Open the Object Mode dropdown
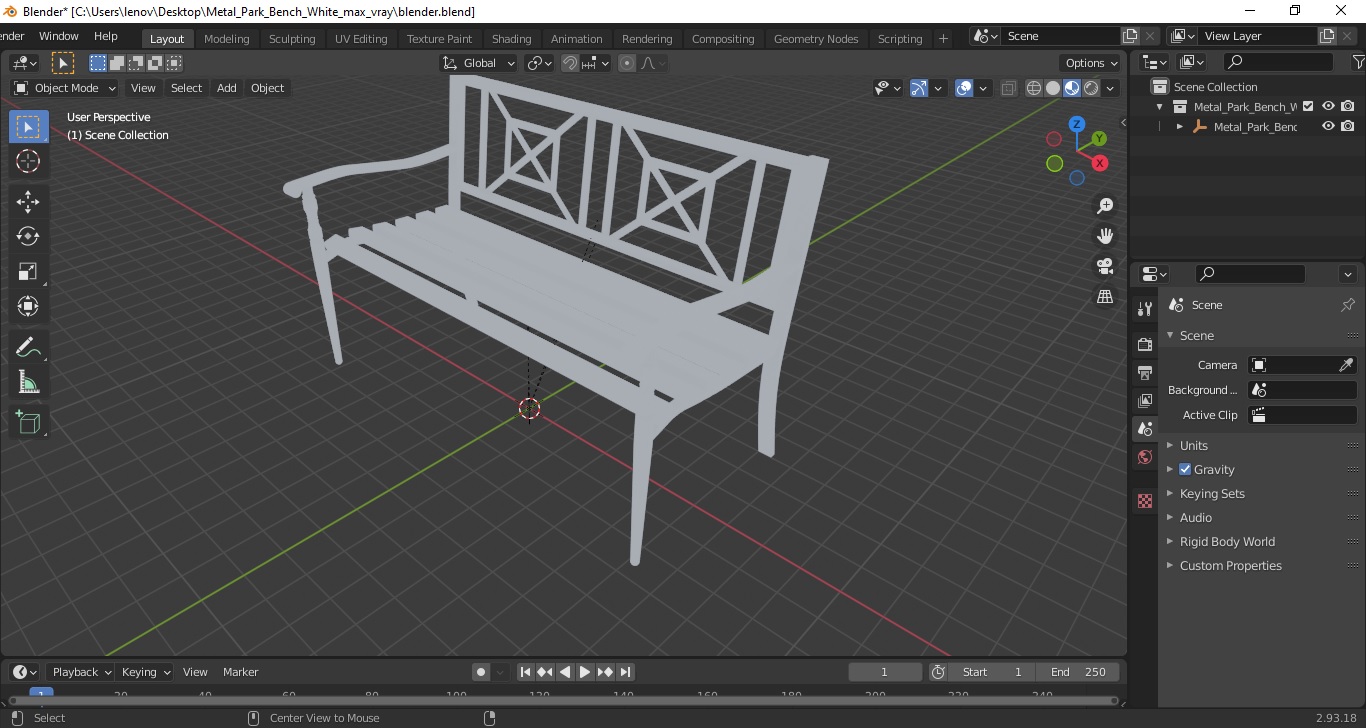This screenshot has height=728, width=1366. pyautogui.click(x=64, y=88)
